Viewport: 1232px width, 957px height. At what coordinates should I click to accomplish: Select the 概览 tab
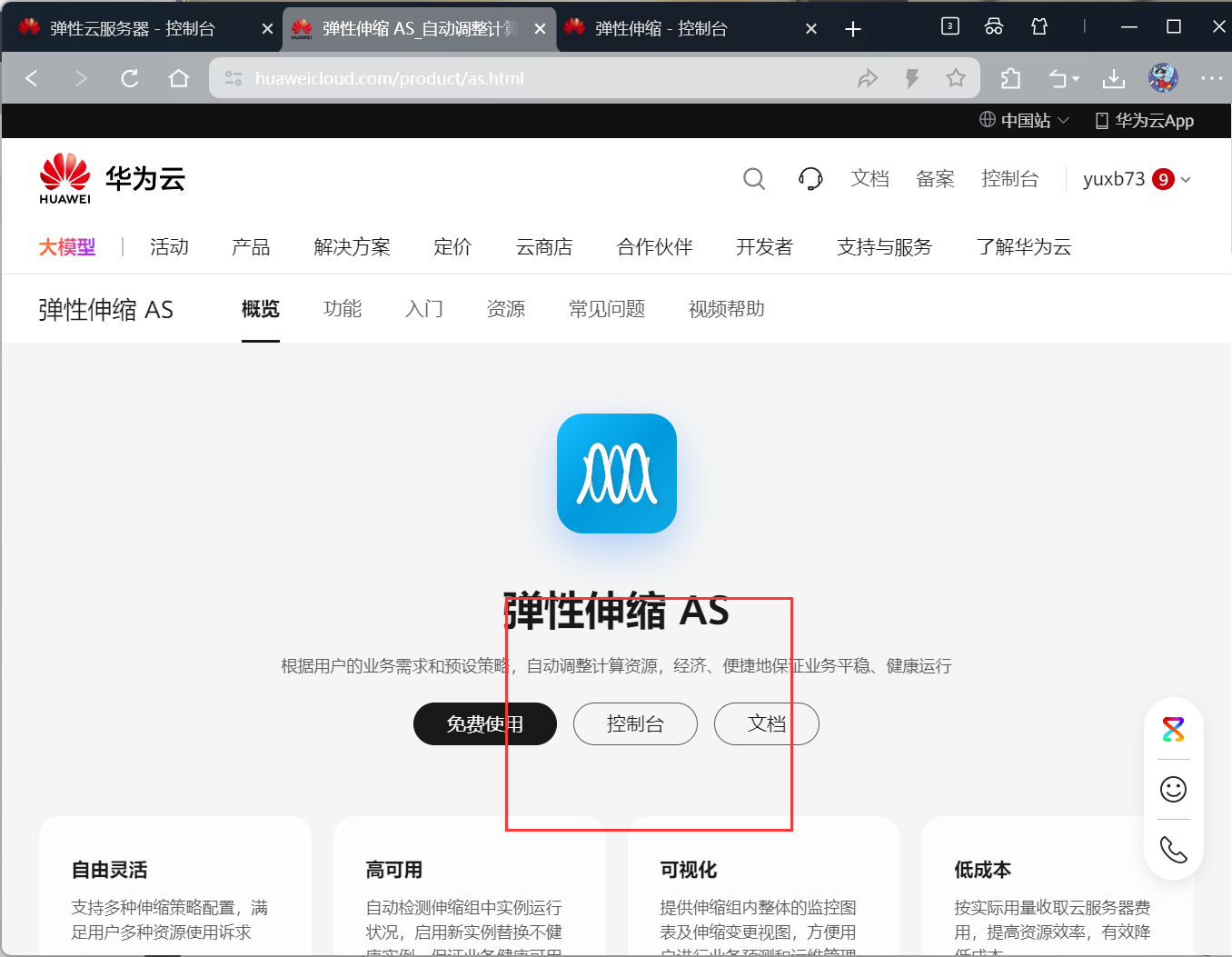(261, 309)
